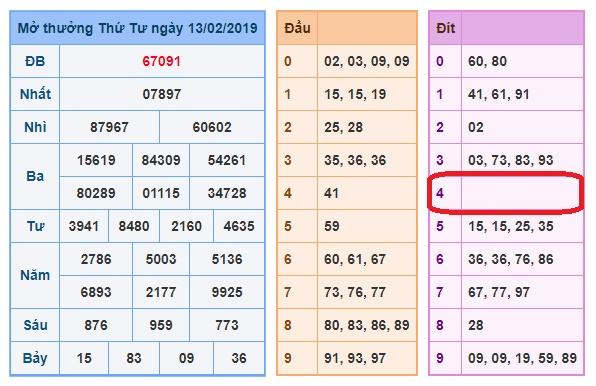Click the Đít column header
The image size is (596, 386).
click(445, 28)
